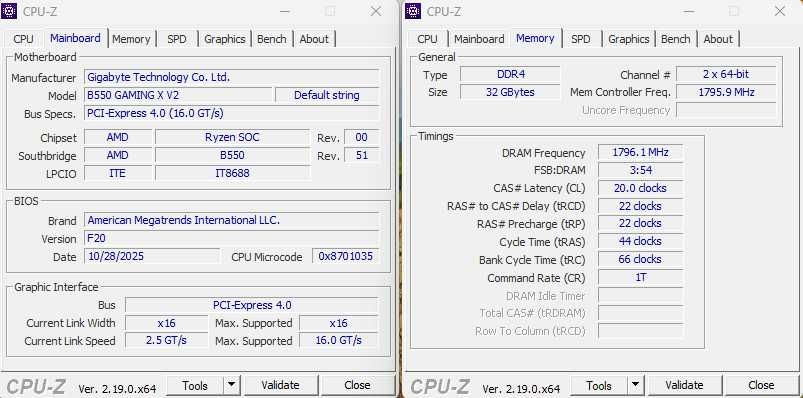Open About tab in left CPU-Z window

tap(314, 39)
